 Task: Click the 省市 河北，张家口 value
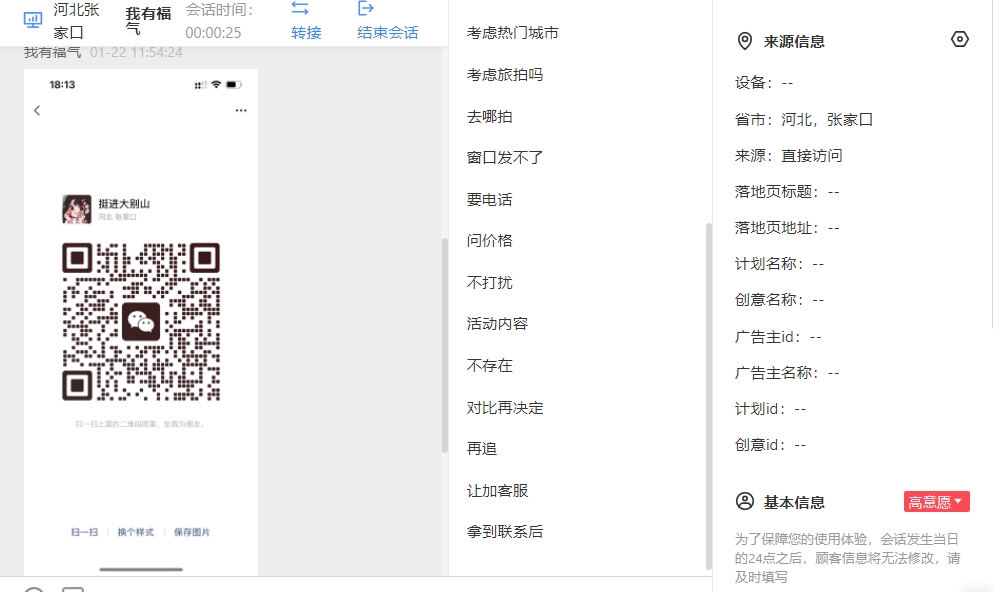click(827, 119)
